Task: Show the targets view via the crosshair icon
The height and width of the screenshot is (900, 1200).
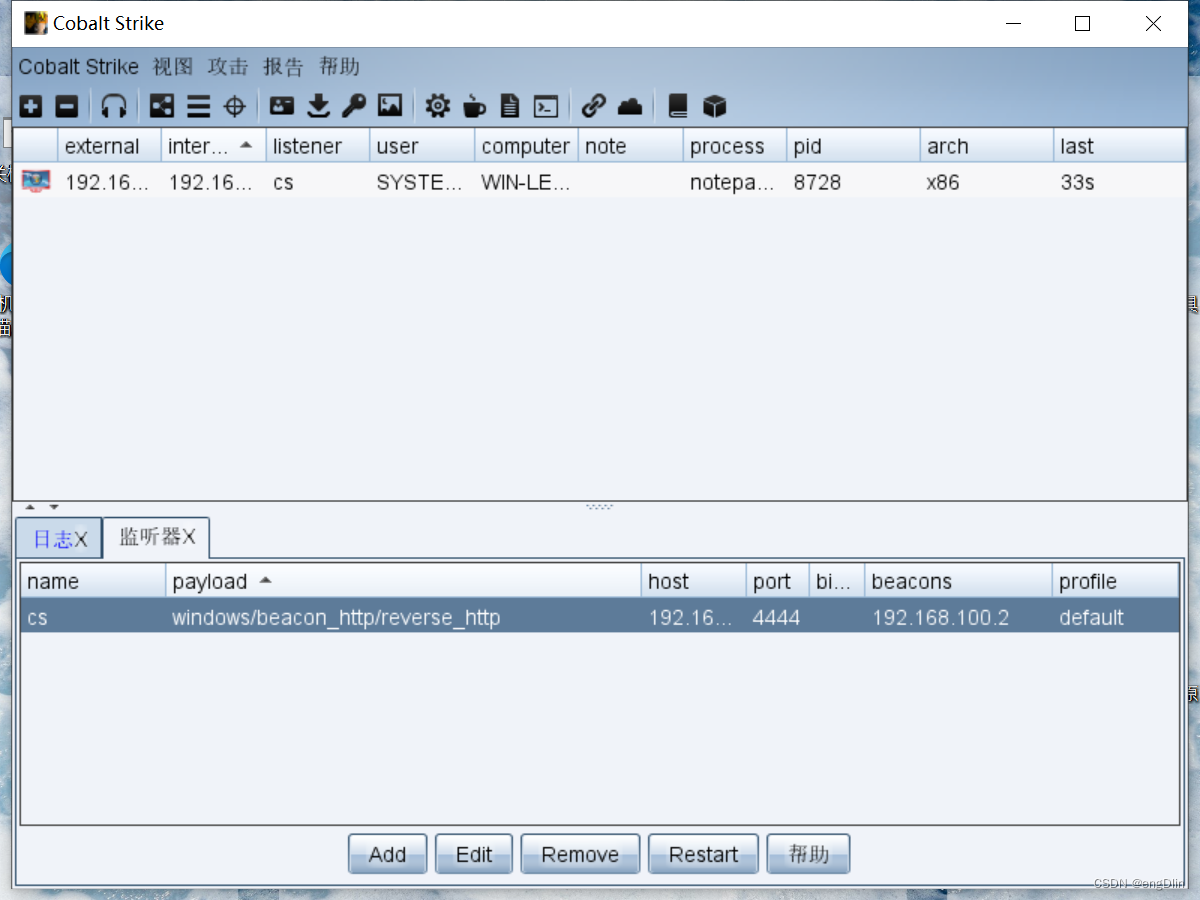Action: 235,105
